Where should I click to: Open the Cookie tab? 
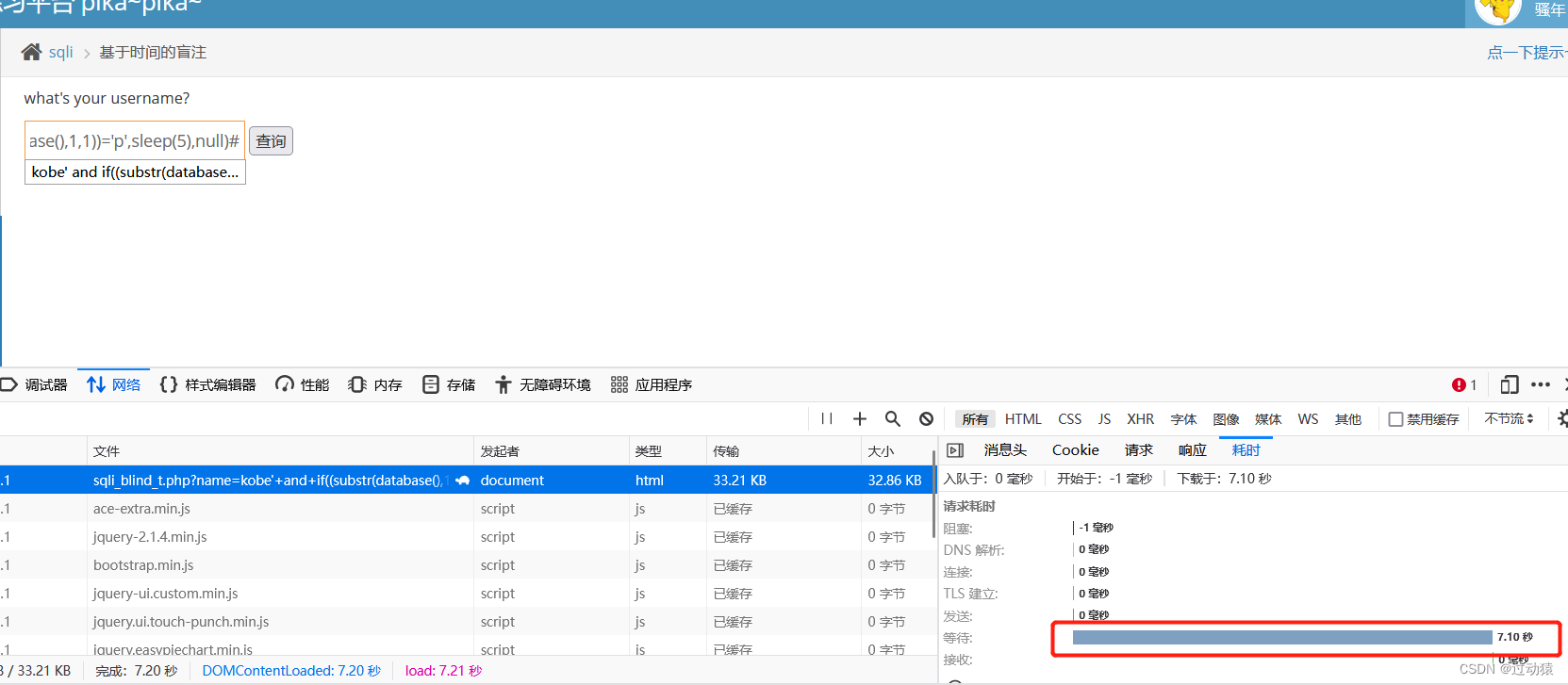(x=1076, y=450)
